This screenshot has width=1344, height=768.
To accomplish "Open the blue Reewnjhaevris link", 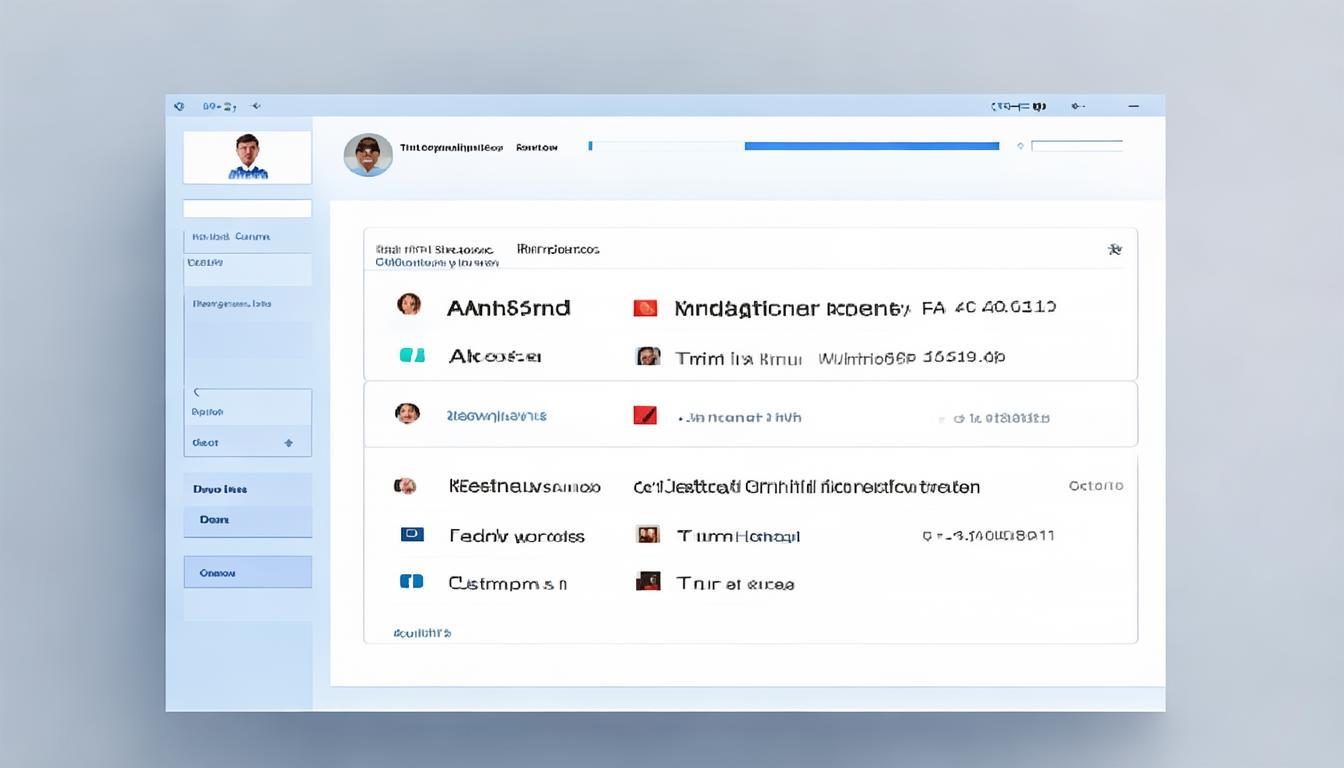I will click(x=496, y=416).
